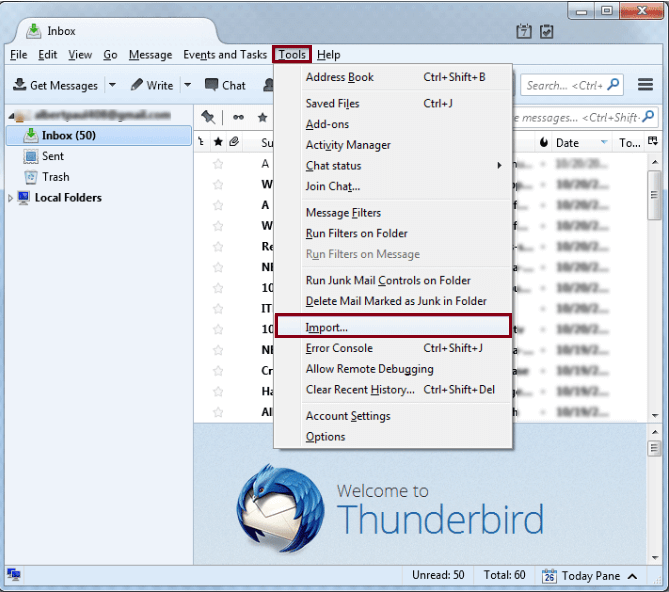Select Allow Remote Debugging
The width and height of the screenshot is (669, 592).
tap(393, 369)
